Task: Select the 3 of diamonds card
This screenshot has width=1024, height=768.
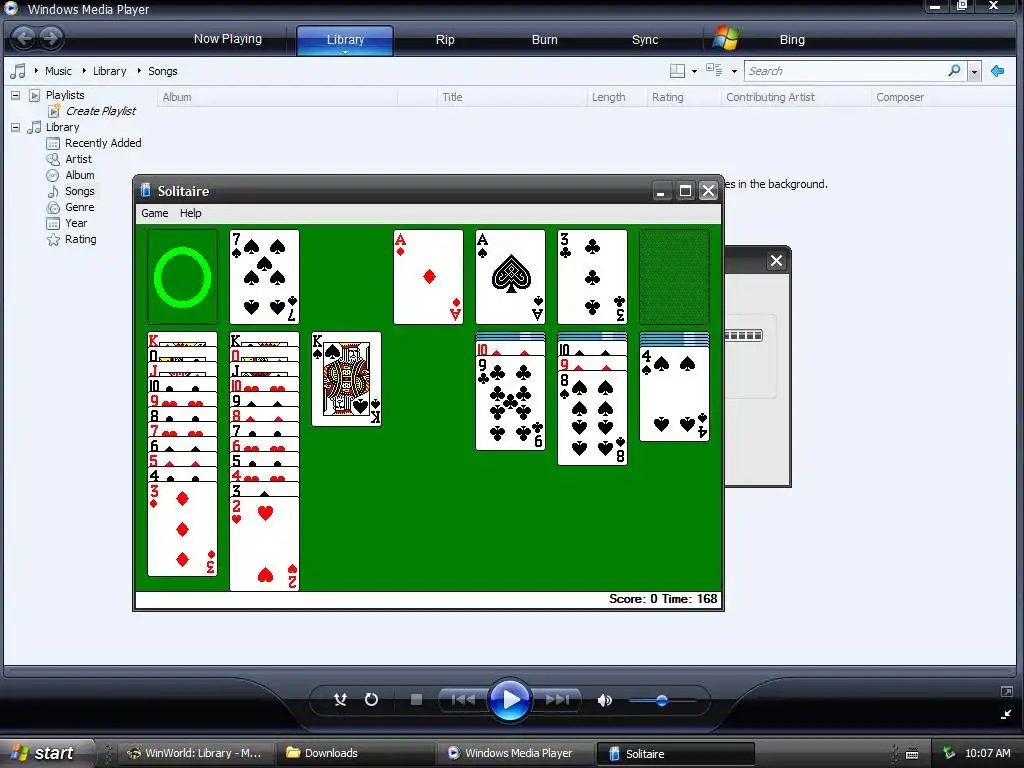Action: pos(182,529)
